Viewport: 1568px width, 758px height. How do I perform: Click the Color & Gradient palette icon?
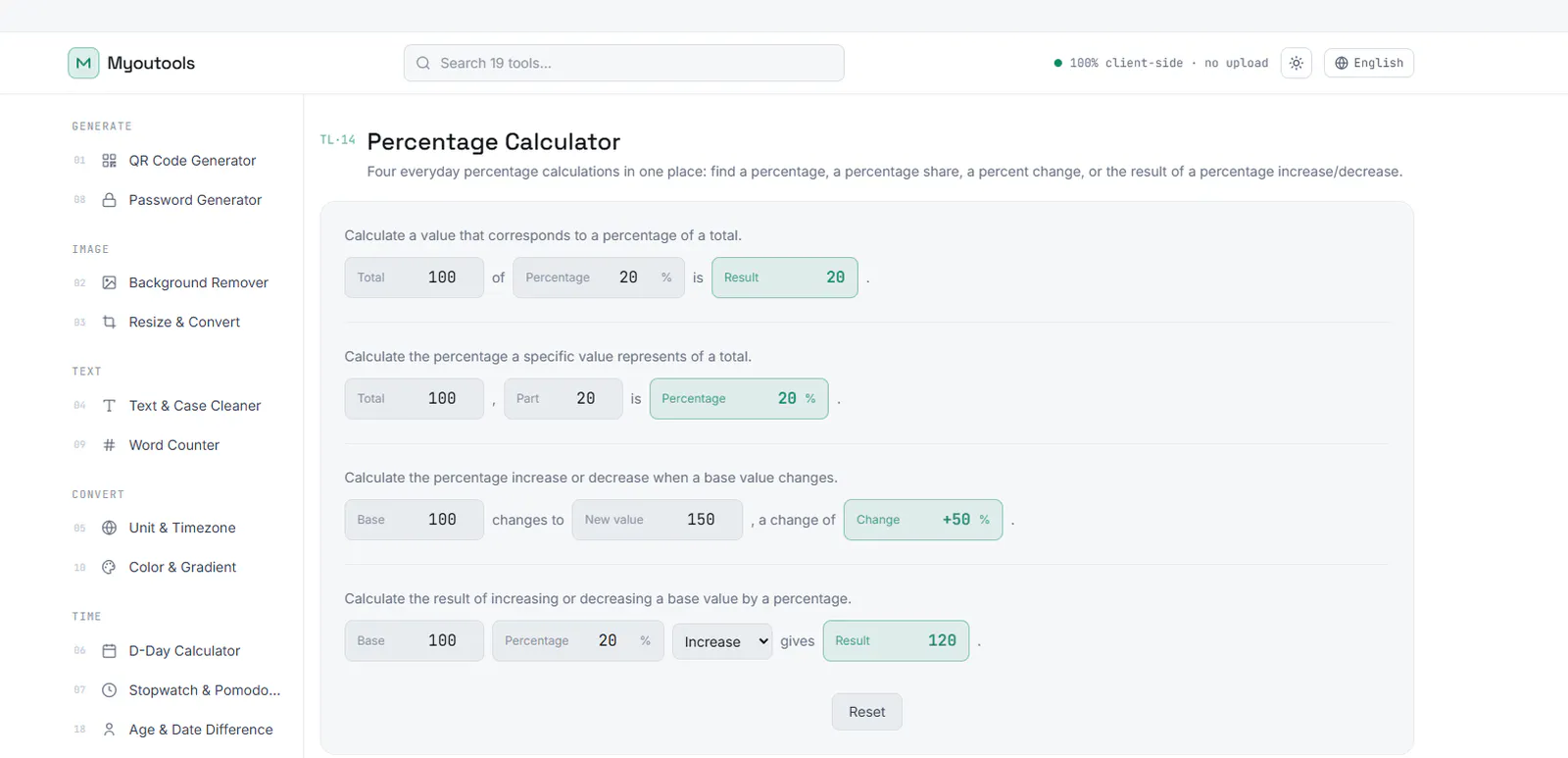(x=110, y=567)
